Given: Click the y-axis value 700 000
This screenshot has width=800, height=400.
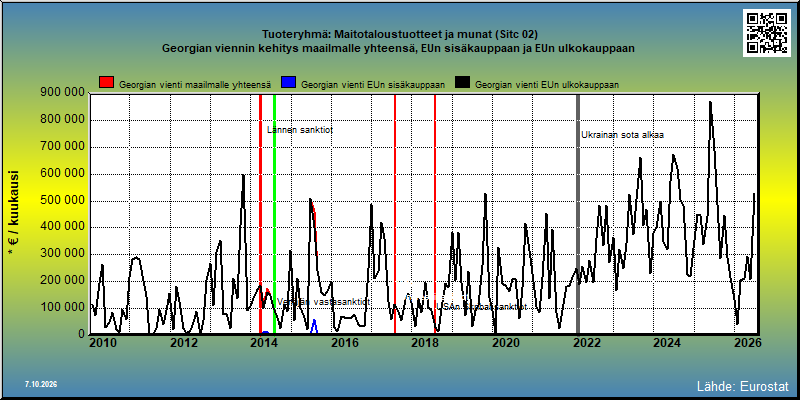Looking at the screenshot, I should pos(62,147).
